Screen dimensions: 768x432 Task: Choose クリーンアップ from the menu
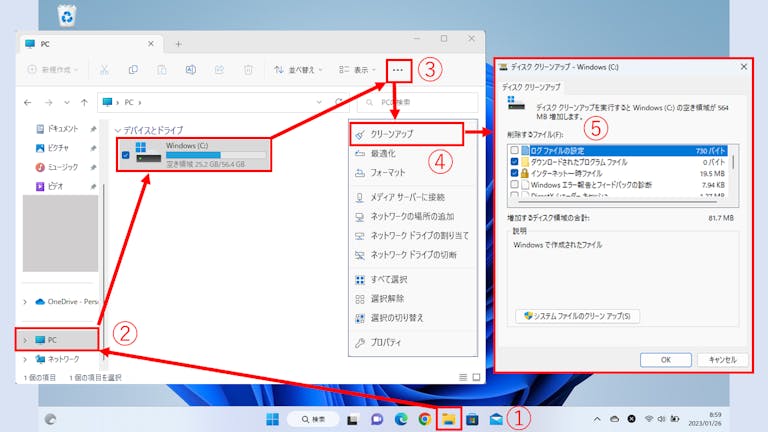tap(407, 134)
